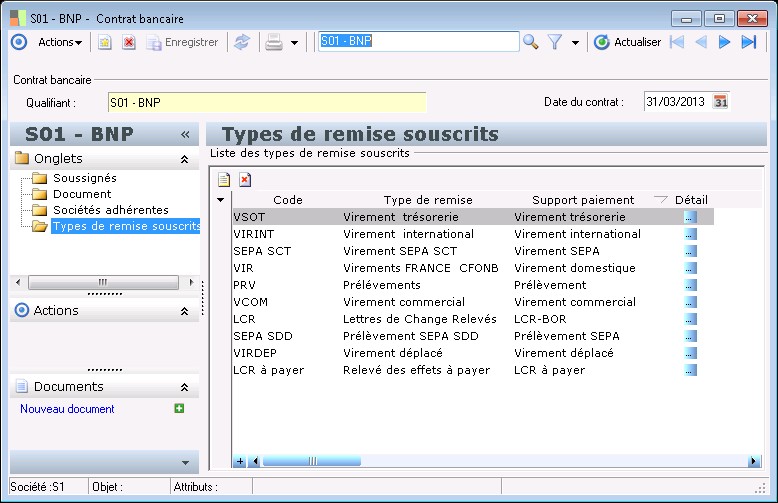
Task: Select Virements FRANCE CFONB cell
Action: (x=420, y=268)
